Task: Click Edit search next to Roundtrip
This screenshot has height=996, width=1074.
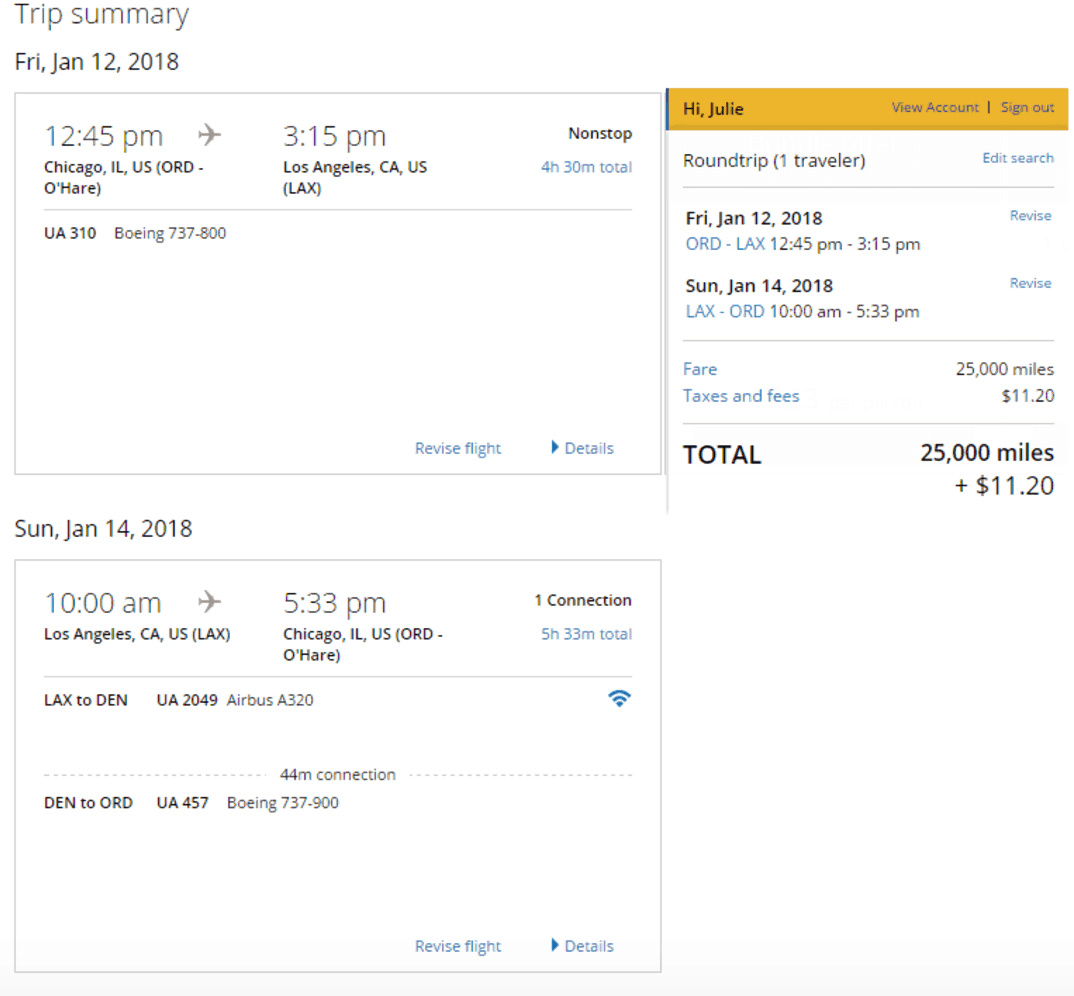Action: pyautogui.click(x=1017, y=158)
